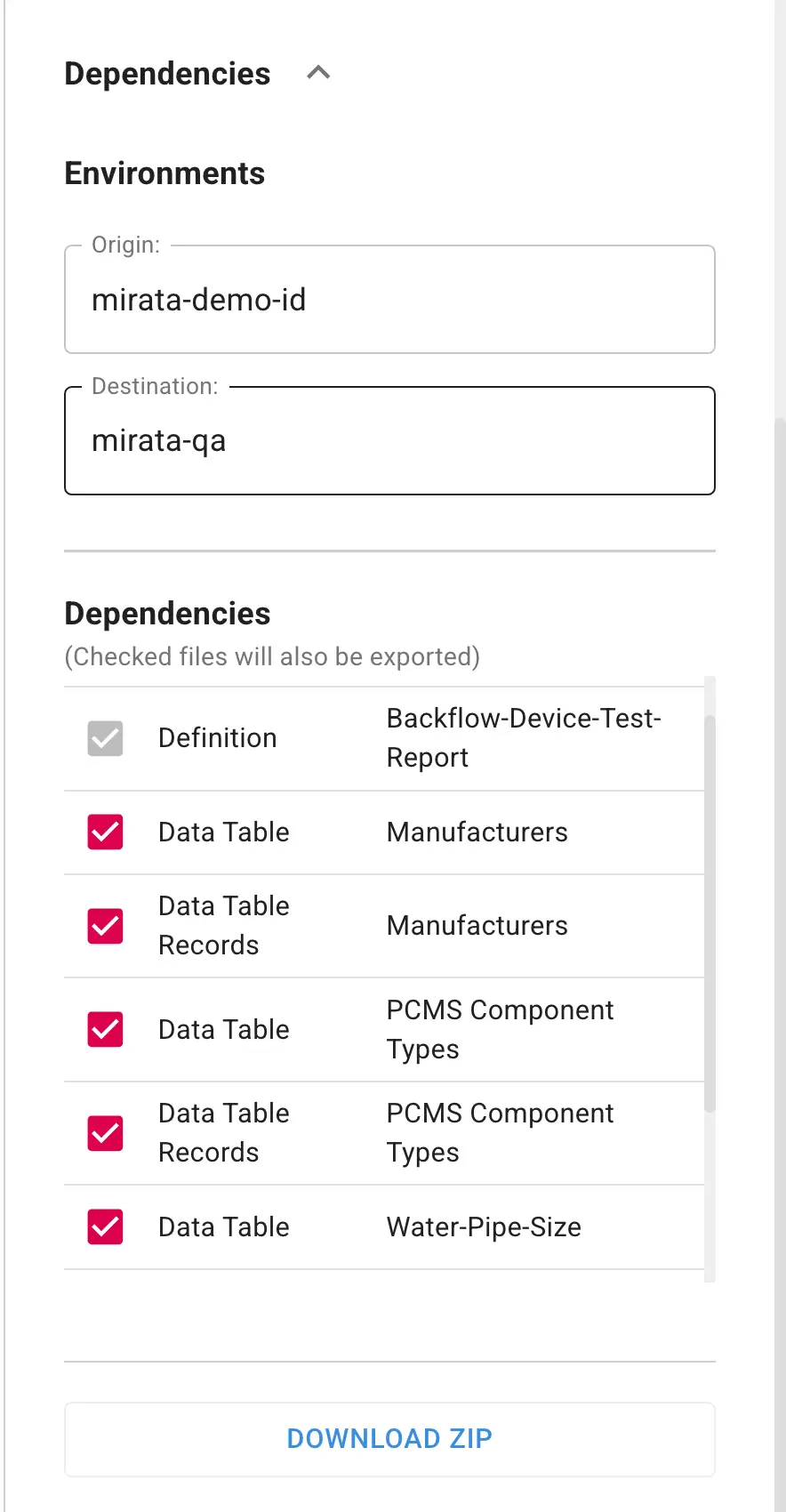Click the PCMS Component Types row label

[x=500, y=1029]
